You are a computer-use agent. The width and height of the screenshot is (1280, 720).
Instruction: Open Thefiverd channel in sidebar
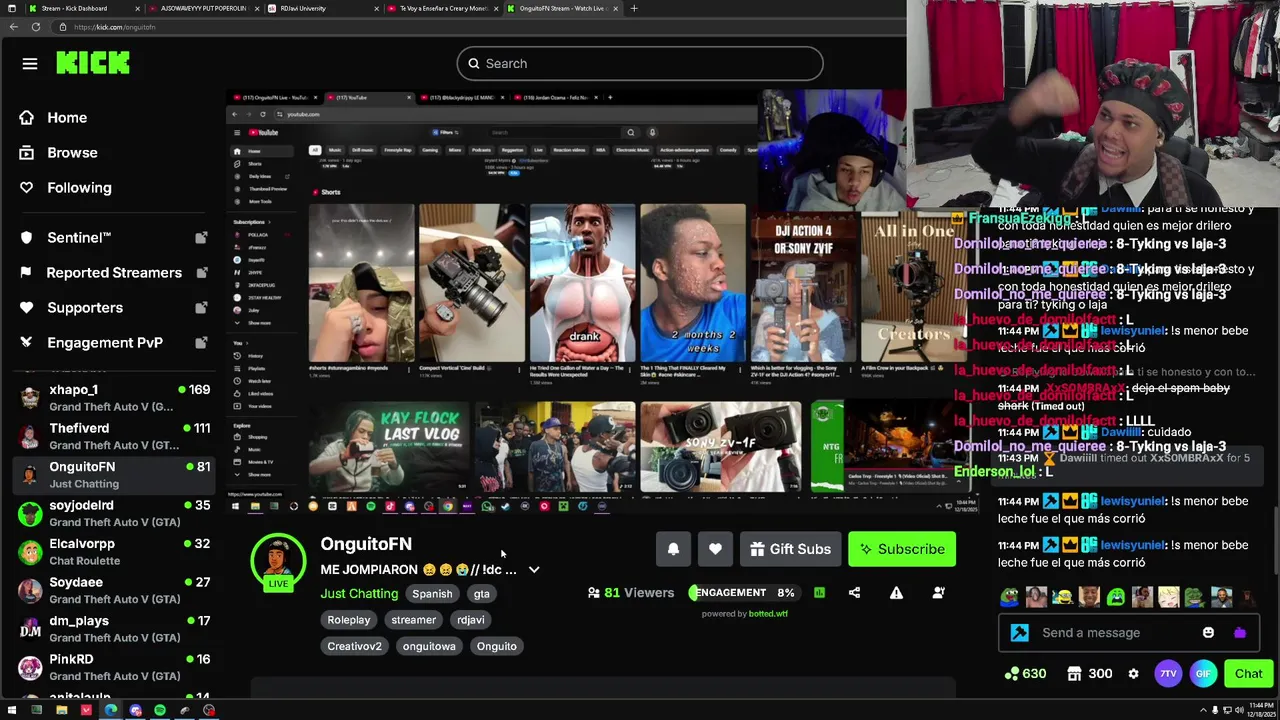click(114, 437)
